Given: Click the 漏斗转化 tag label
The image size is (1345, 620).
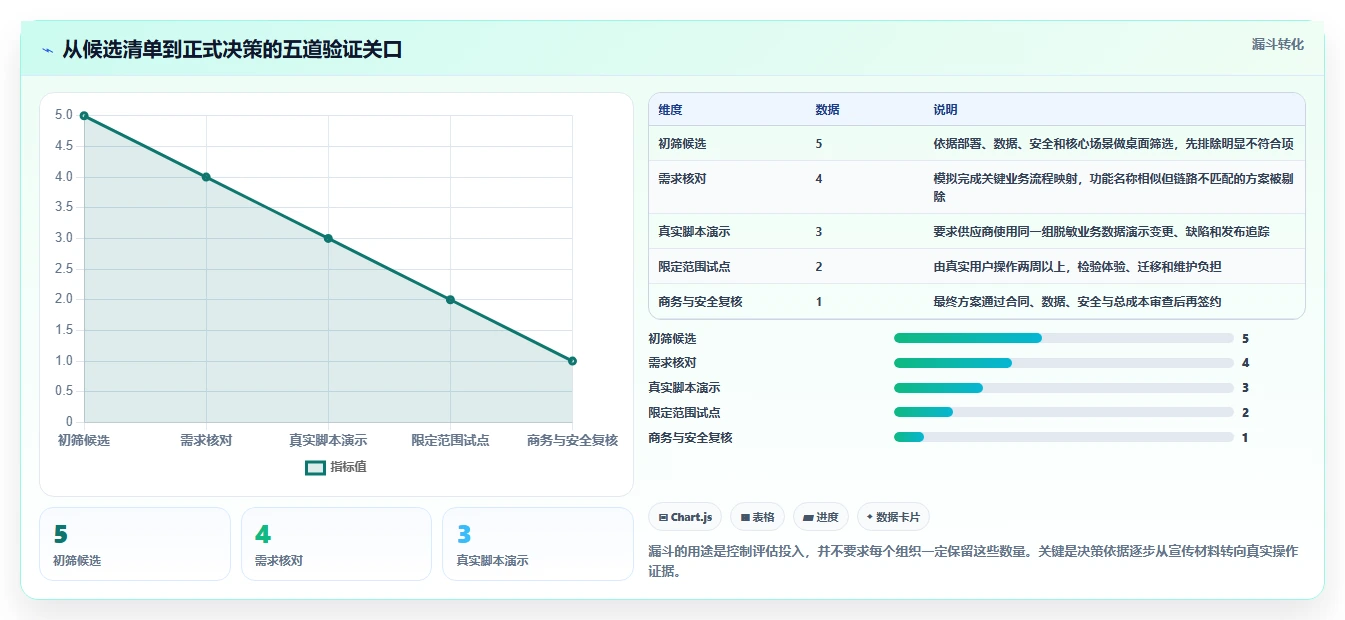Looking at the screenshot, I should tap(1278, 45).
